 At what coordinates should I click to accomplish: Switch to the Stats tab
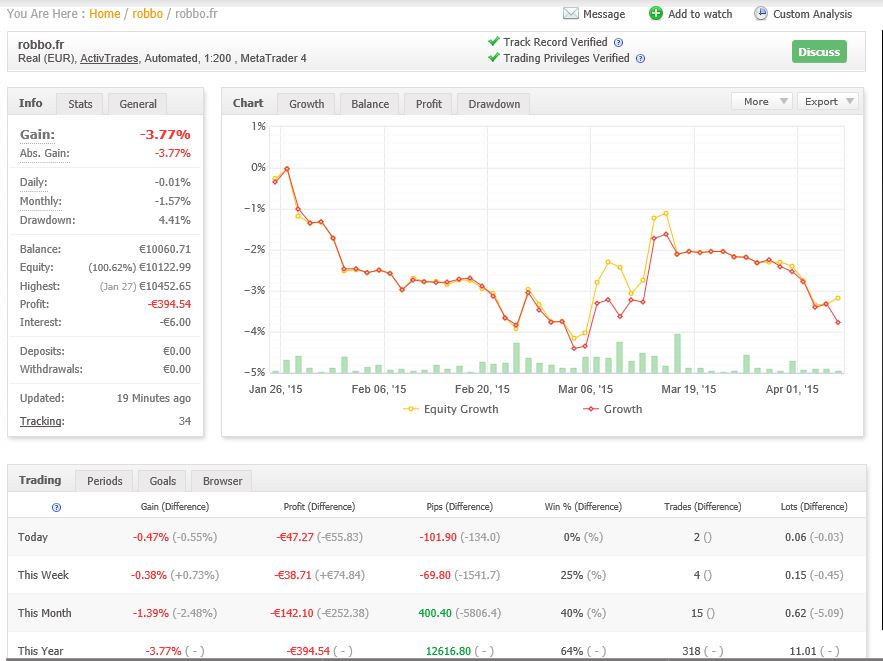point(80,104)
